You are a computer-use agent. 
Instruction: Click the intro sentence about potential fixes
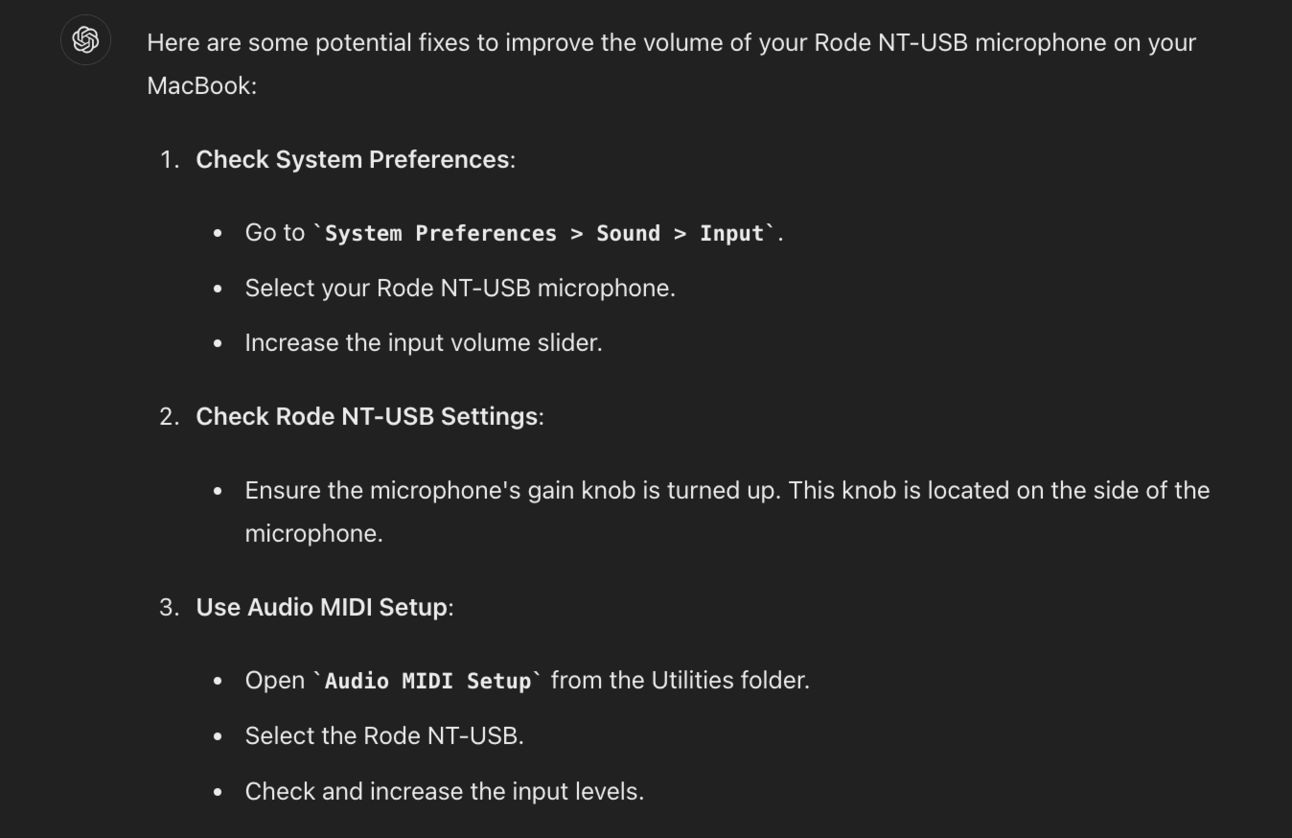[671, 43]
